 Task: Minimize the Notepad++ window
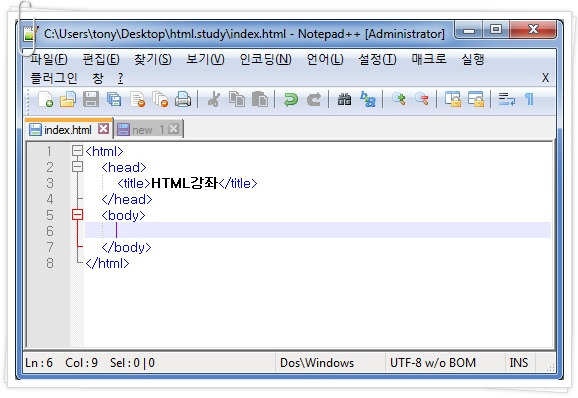[x=469, y=30]
